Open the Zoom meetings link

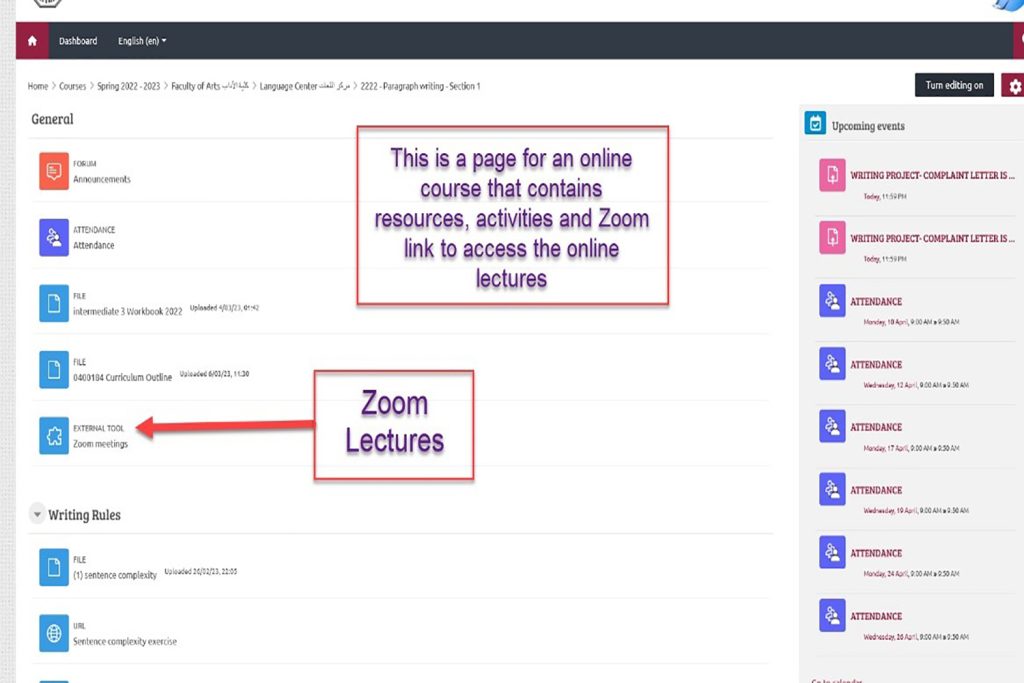(x=101, y=444)
